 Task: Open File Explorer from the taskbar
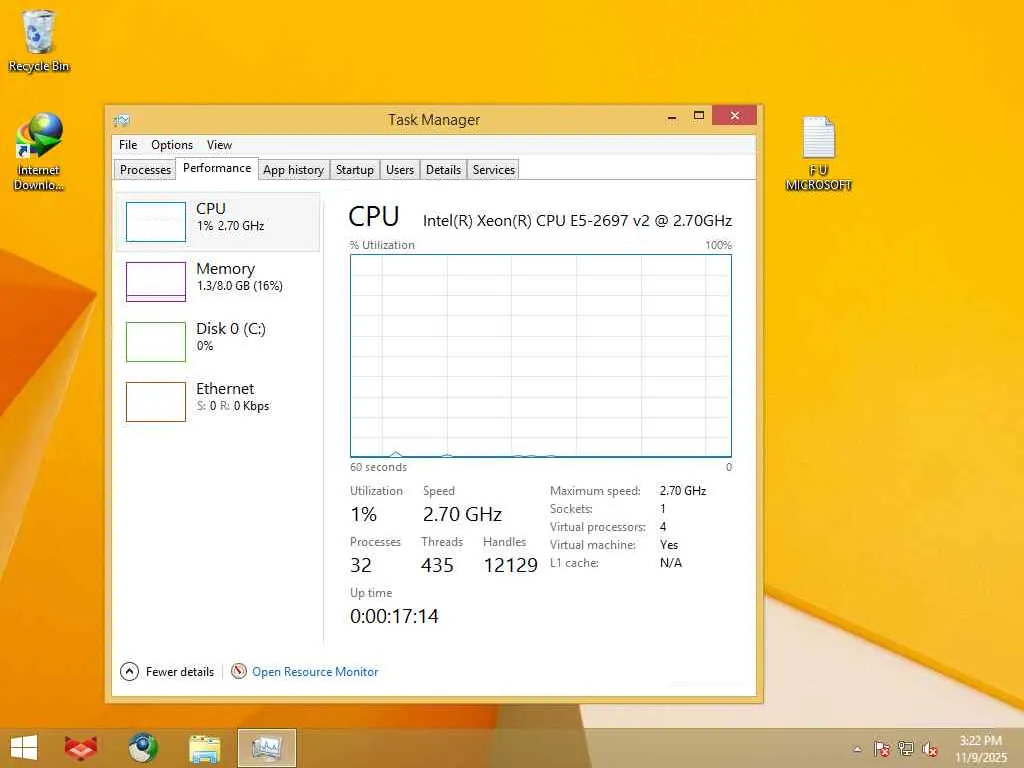pyautogui.click(x=204, y=748)
